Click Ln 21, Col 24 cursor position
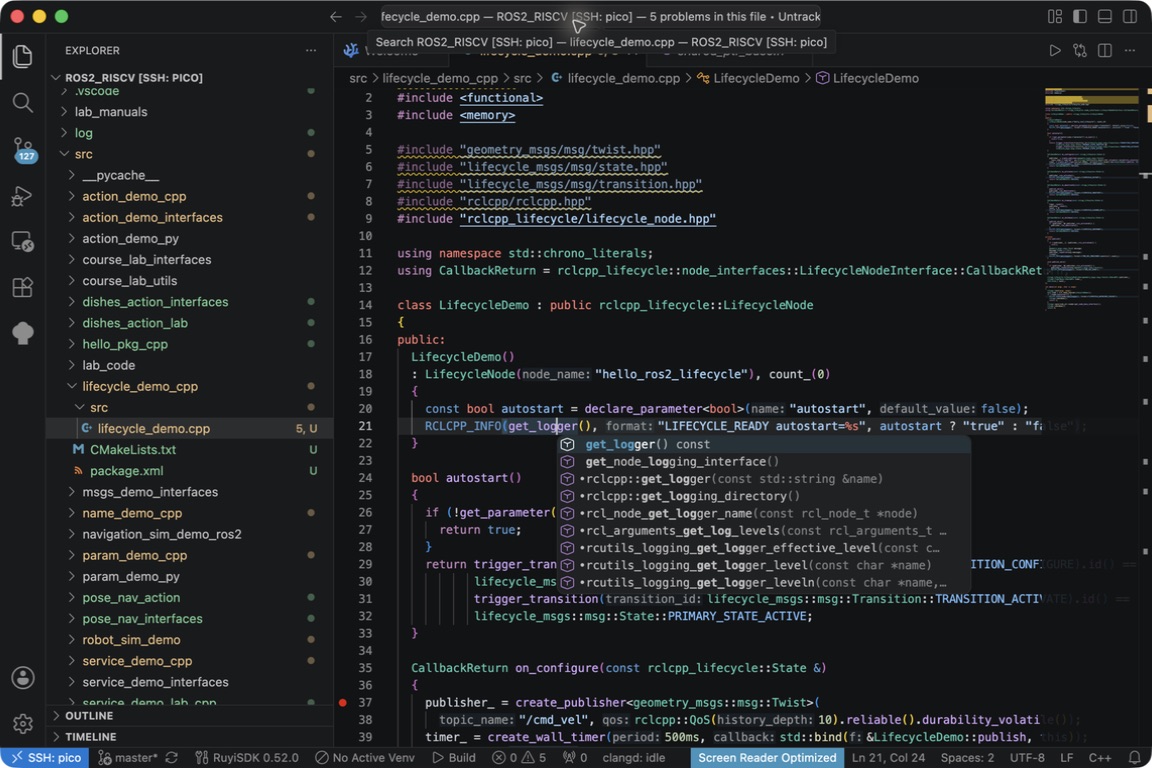1152x768 pixels. pyautogui.click(x=888, y=758)
